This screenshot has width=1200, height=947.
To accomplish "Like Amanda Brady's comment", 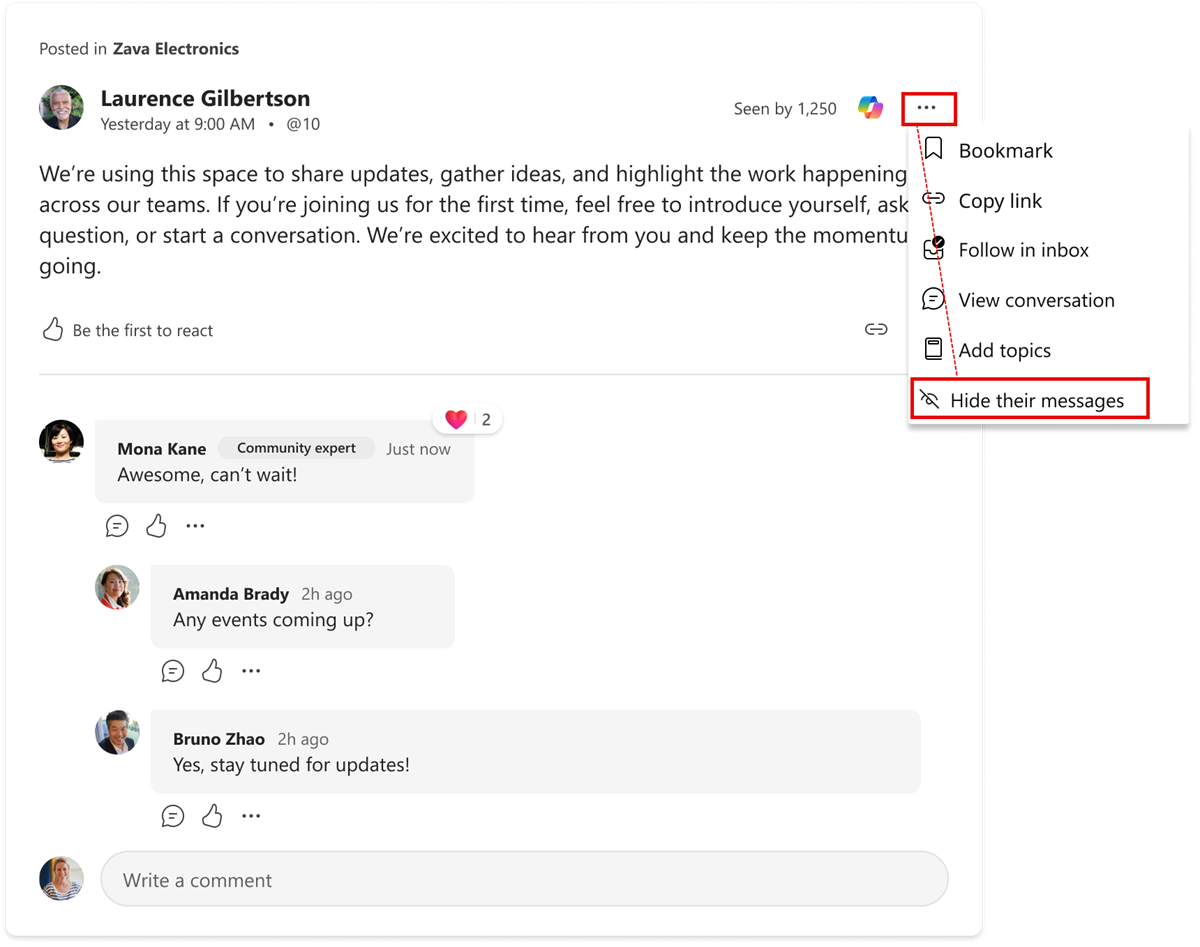I will tap(212, 670).
